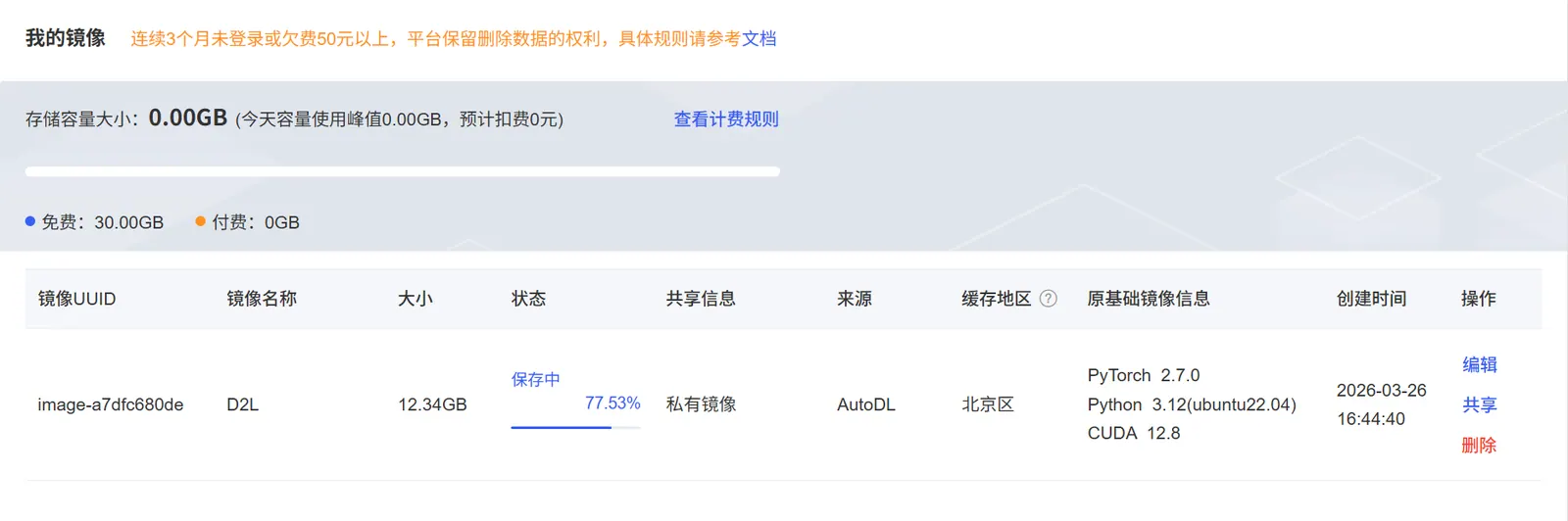Click the D2L image name

(x=243, y=404)
